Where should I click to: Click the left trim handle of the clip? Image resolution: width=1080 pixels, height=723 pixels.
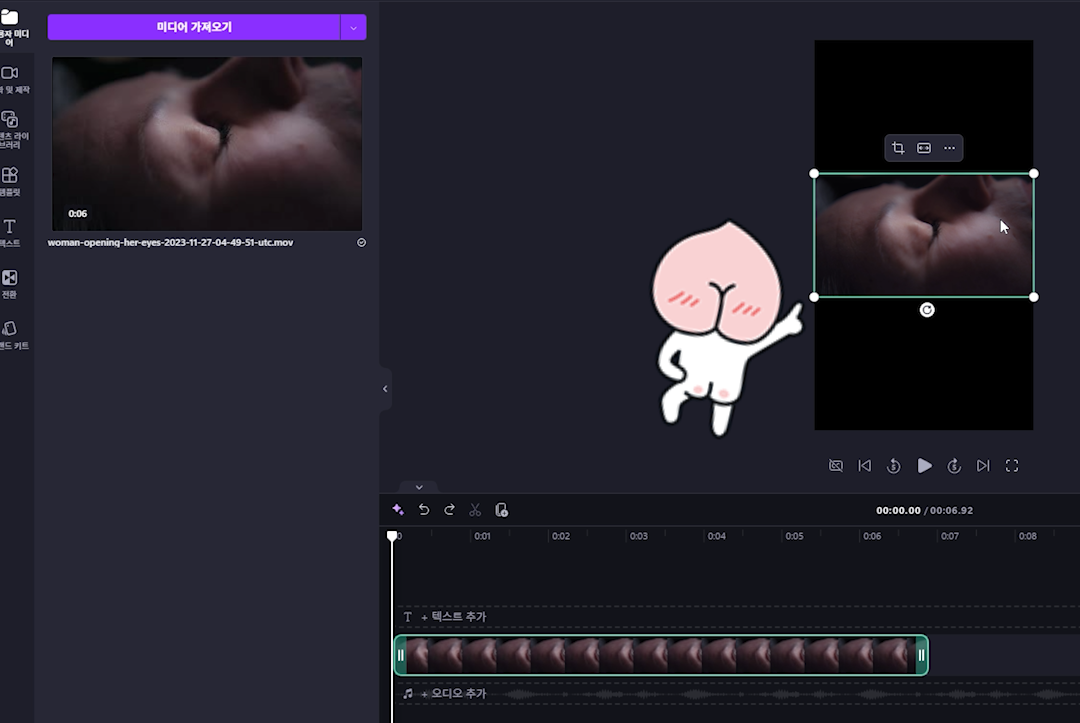(400, 655)
